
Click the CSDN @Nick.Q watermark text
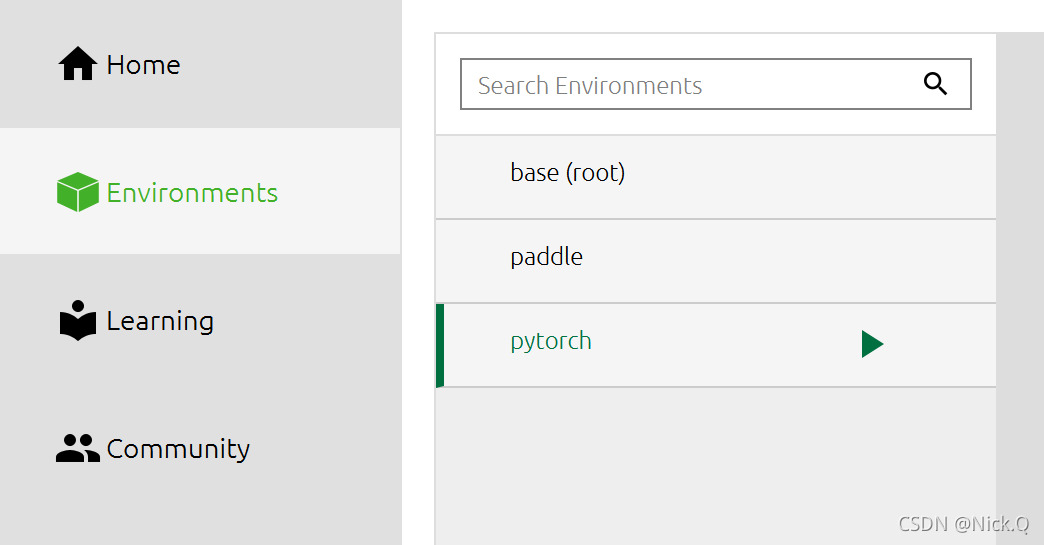click(964, 524)
